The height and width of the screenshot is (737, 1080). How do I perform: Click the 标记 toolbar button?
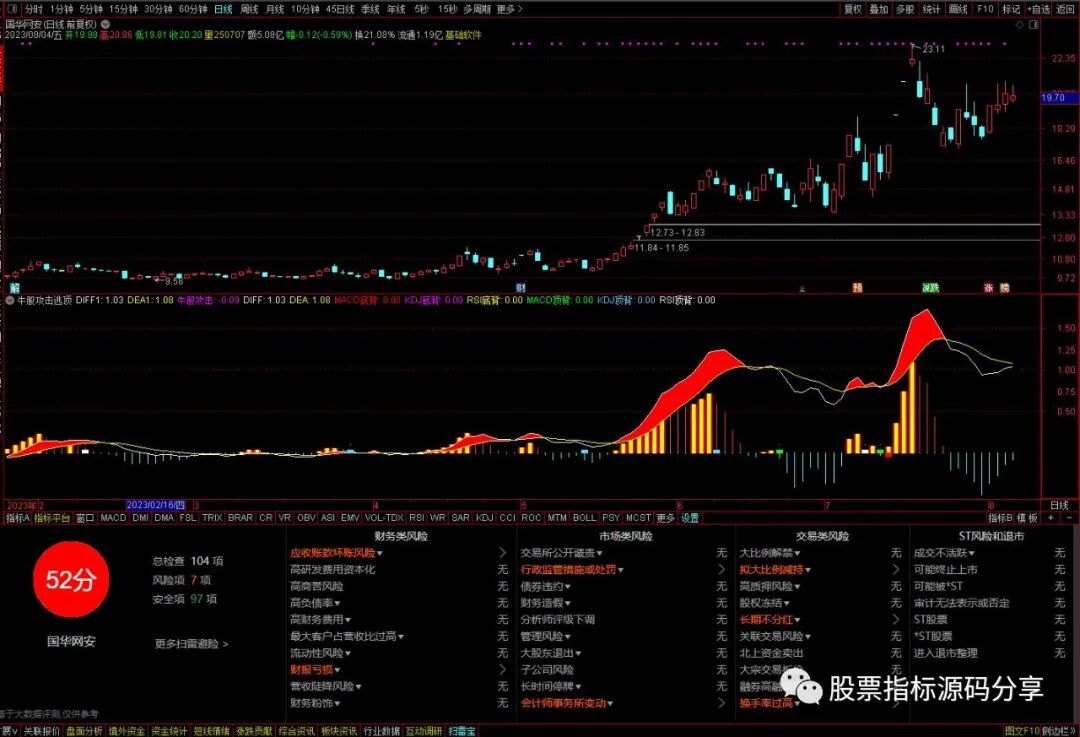click(1011, 9)
